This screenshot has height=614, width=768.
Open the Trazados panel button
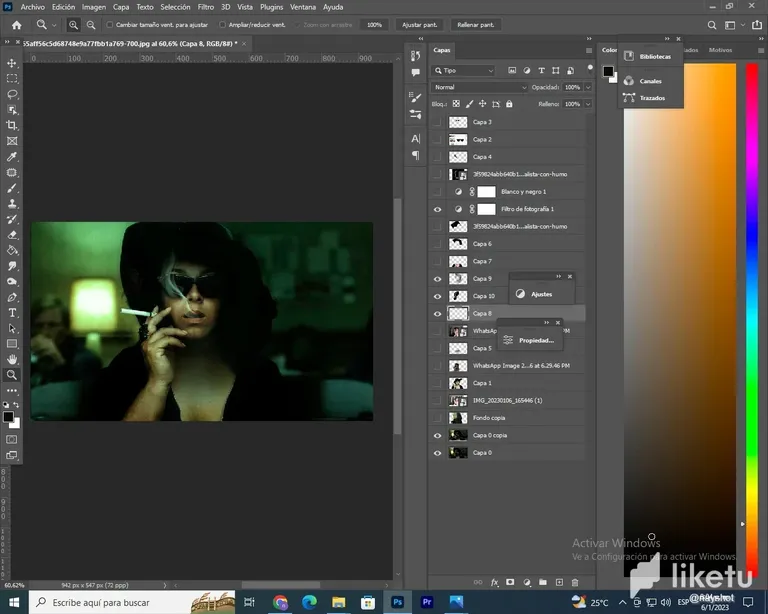pos(644,98)
